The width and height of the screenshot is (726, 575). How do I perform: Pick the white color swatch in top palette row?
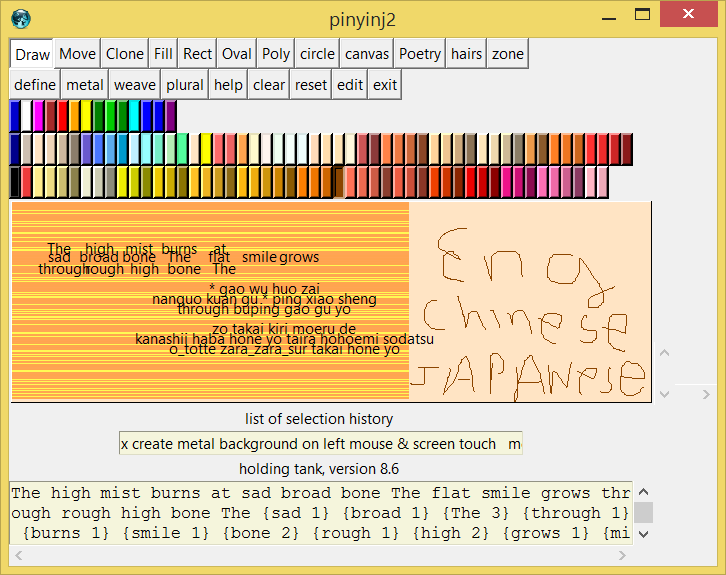coord(27,116)
